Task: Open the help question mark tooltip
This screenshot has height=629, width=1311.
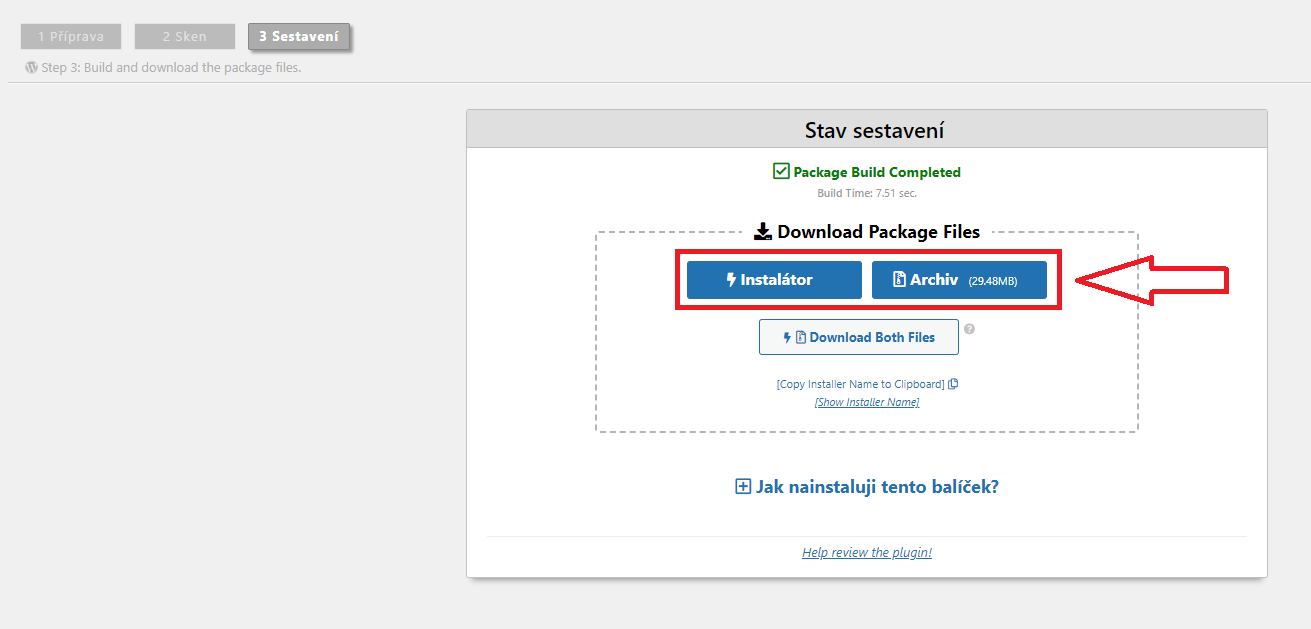Action: tap(969, 329)
